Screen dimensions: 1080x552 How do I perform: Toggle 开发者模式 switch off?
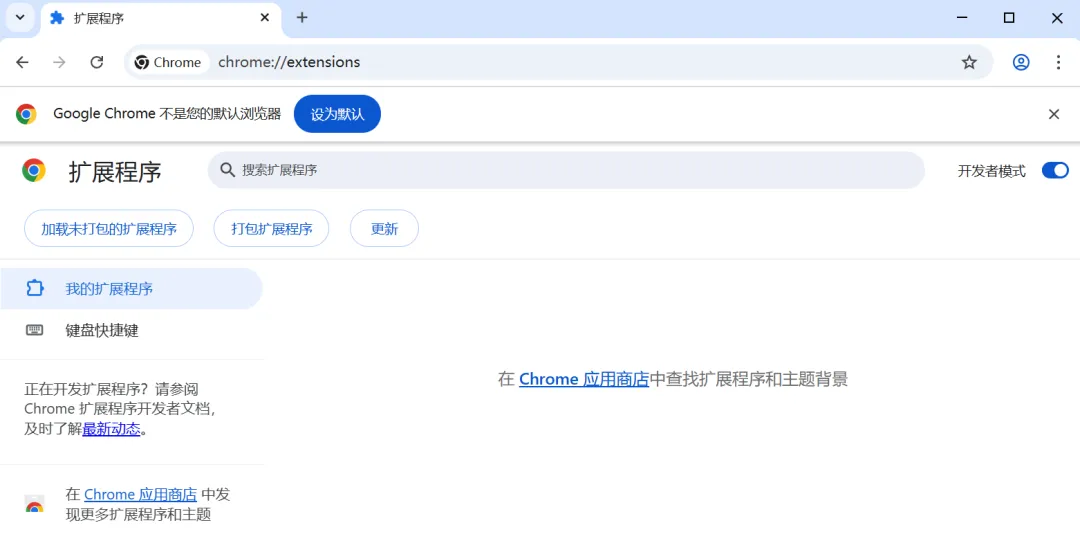(1055, 170)
